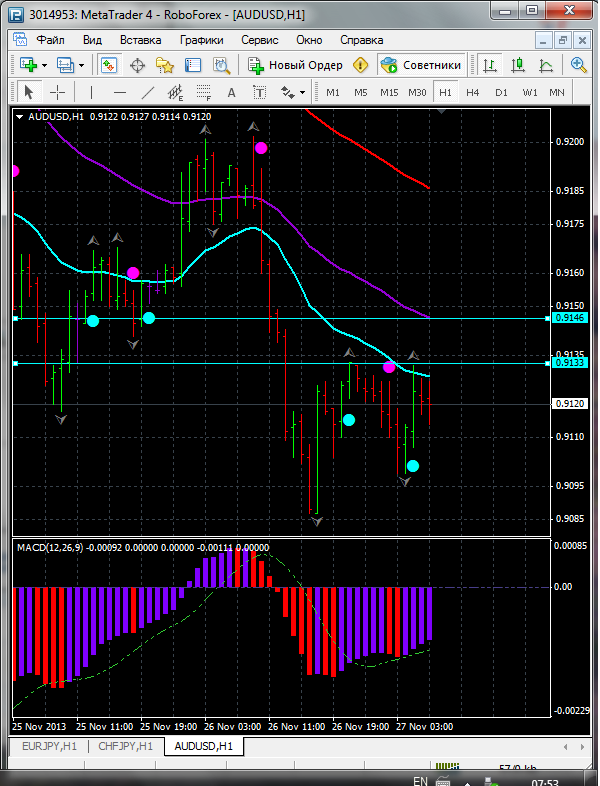
Task: Click the 07:53 taskbar clock
Action: (x=545, y=782)
